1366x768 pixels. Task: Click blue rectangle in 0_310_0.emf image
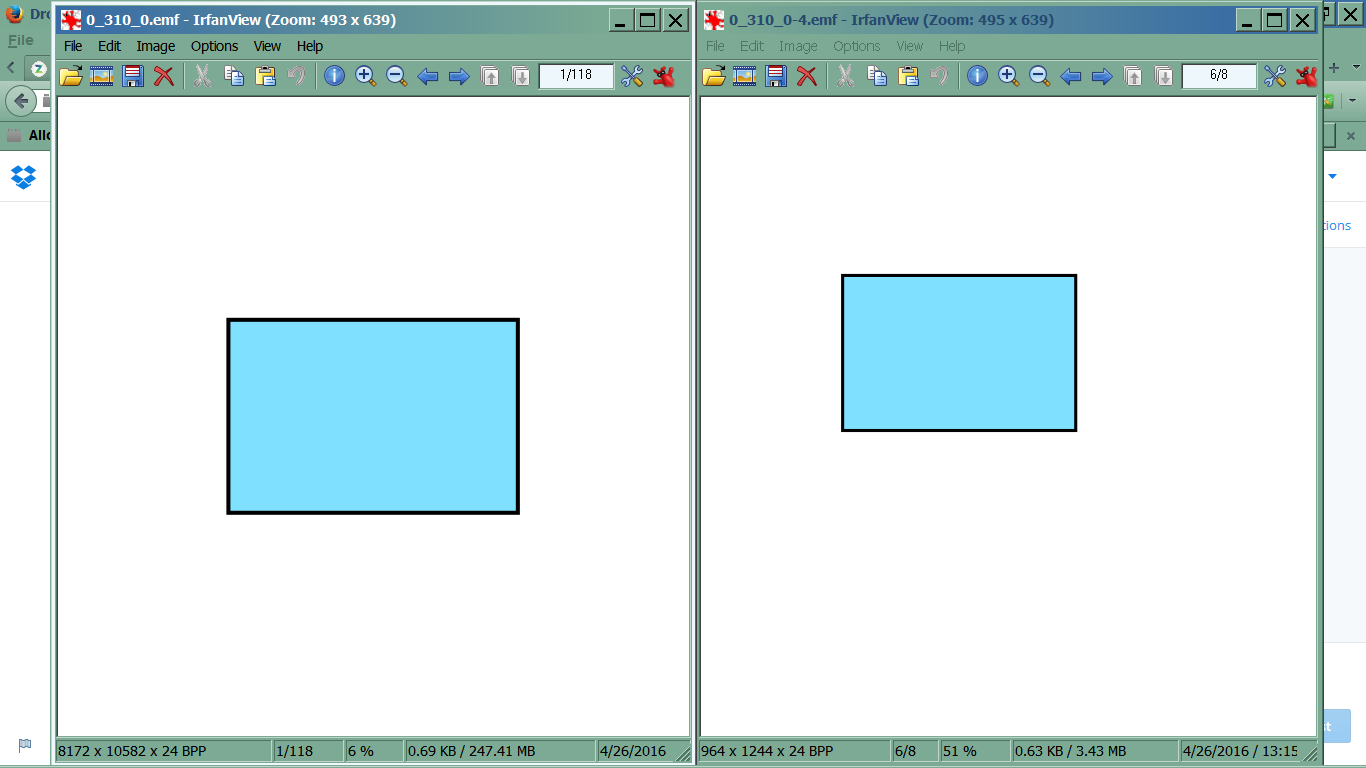[x=373, y=416]
